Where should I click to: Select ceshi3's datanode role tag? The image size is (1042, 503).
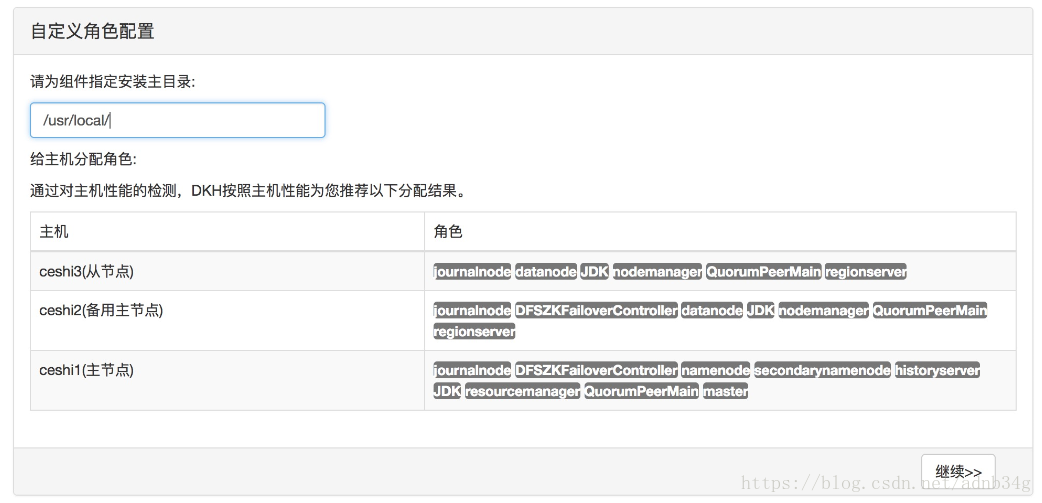click(x=545, y=271)
